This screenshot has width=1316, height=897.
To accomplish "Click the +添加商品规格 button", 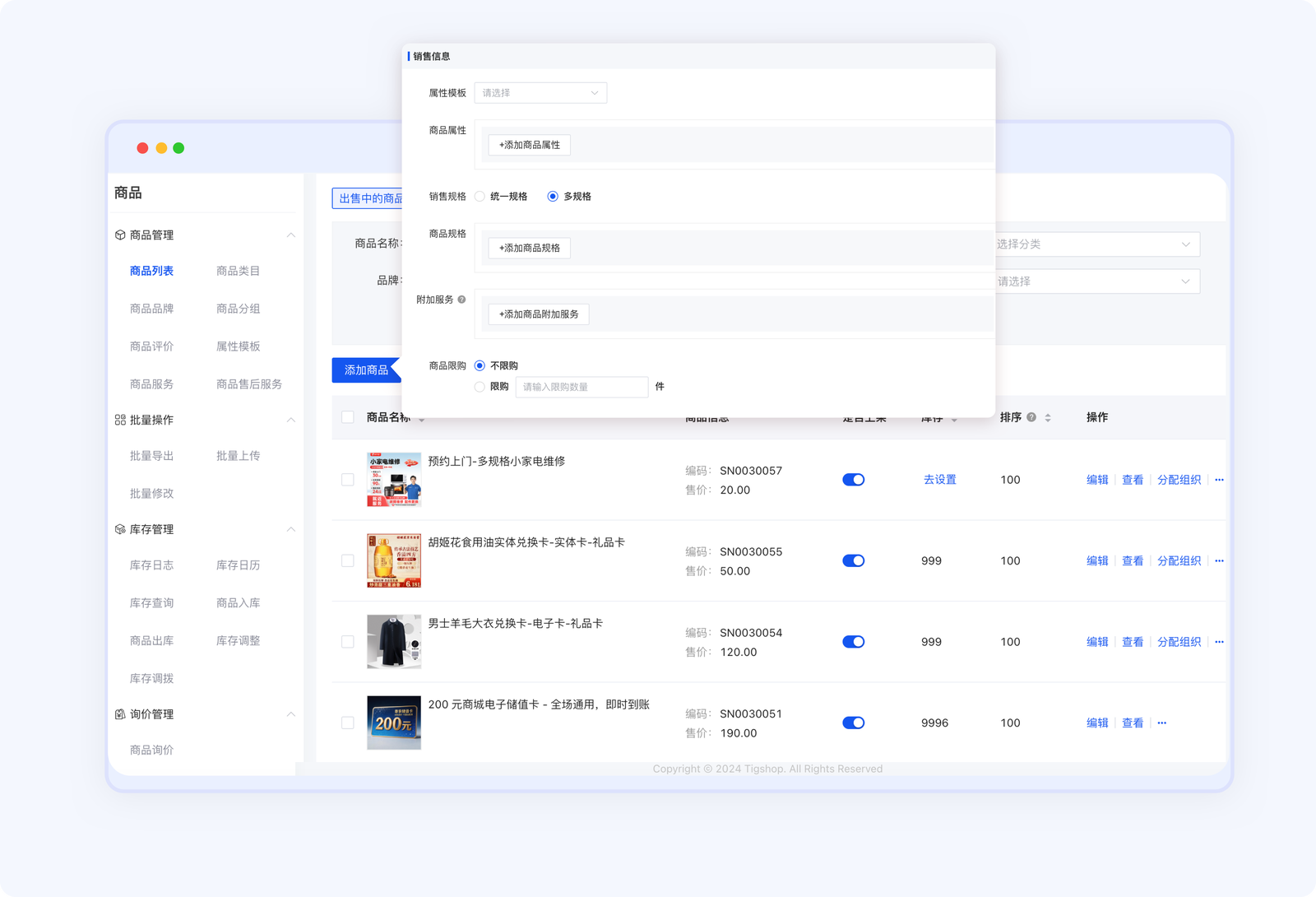I will click(x=529, y=248).
